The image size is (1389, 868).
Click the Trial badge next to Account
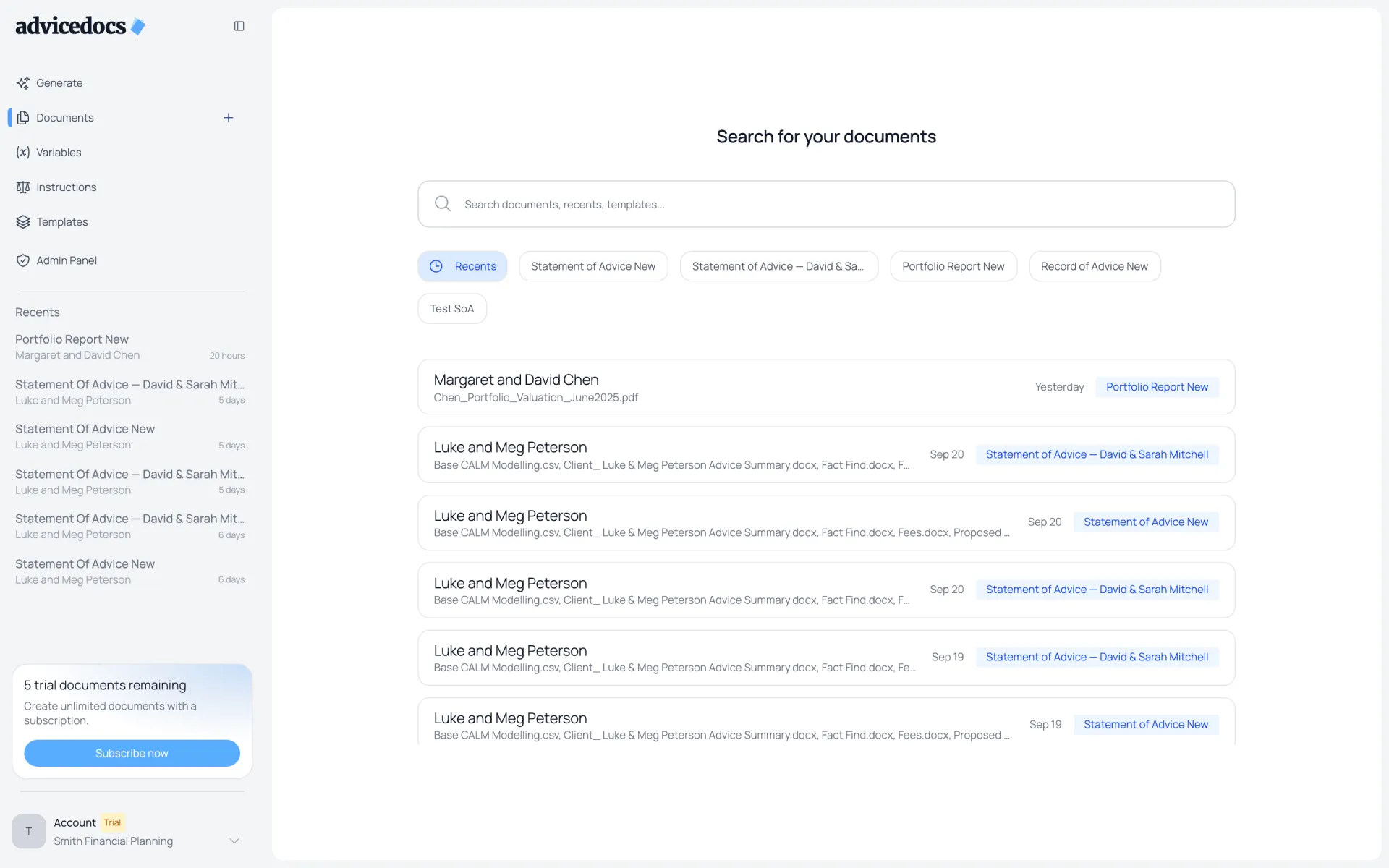pos(112,822)
